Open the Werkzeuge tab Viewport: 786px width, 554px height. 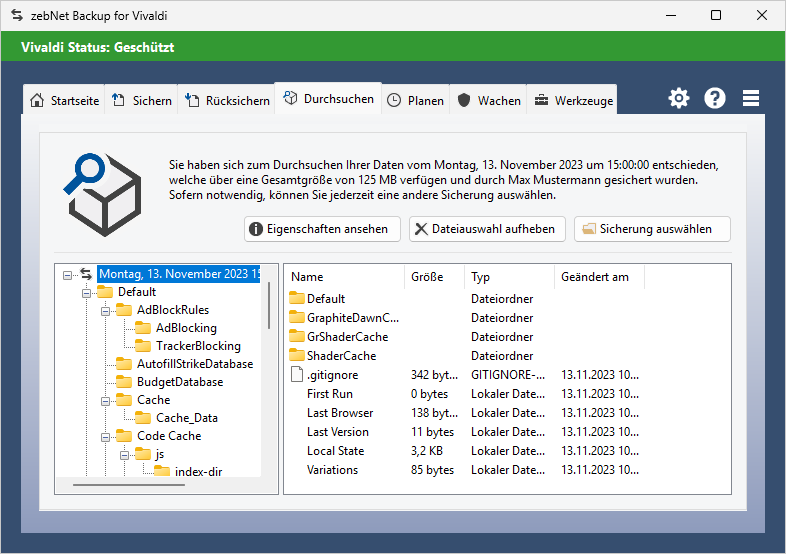point(573,101)
